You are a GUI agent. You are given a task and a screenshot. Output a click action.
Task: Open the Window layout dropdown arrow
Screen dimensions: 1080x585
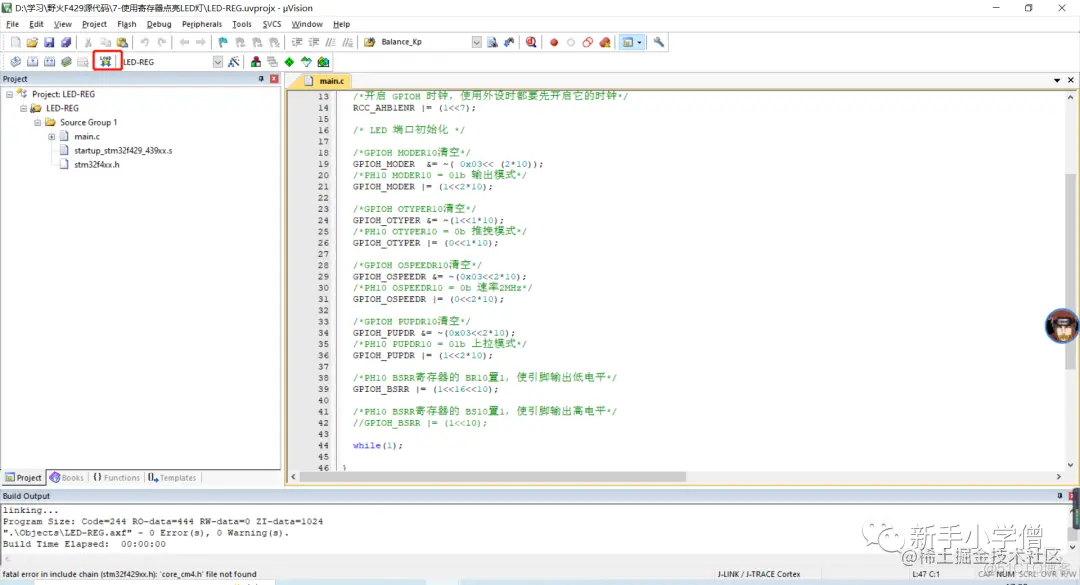coord(640,42)
